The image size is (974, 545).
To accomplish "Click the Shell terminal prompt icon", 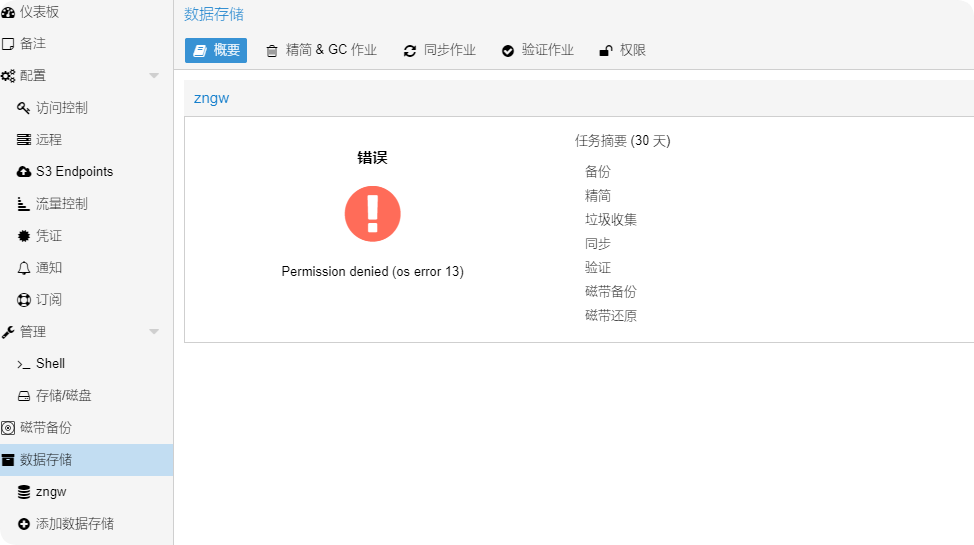I will tap(24, 364).
